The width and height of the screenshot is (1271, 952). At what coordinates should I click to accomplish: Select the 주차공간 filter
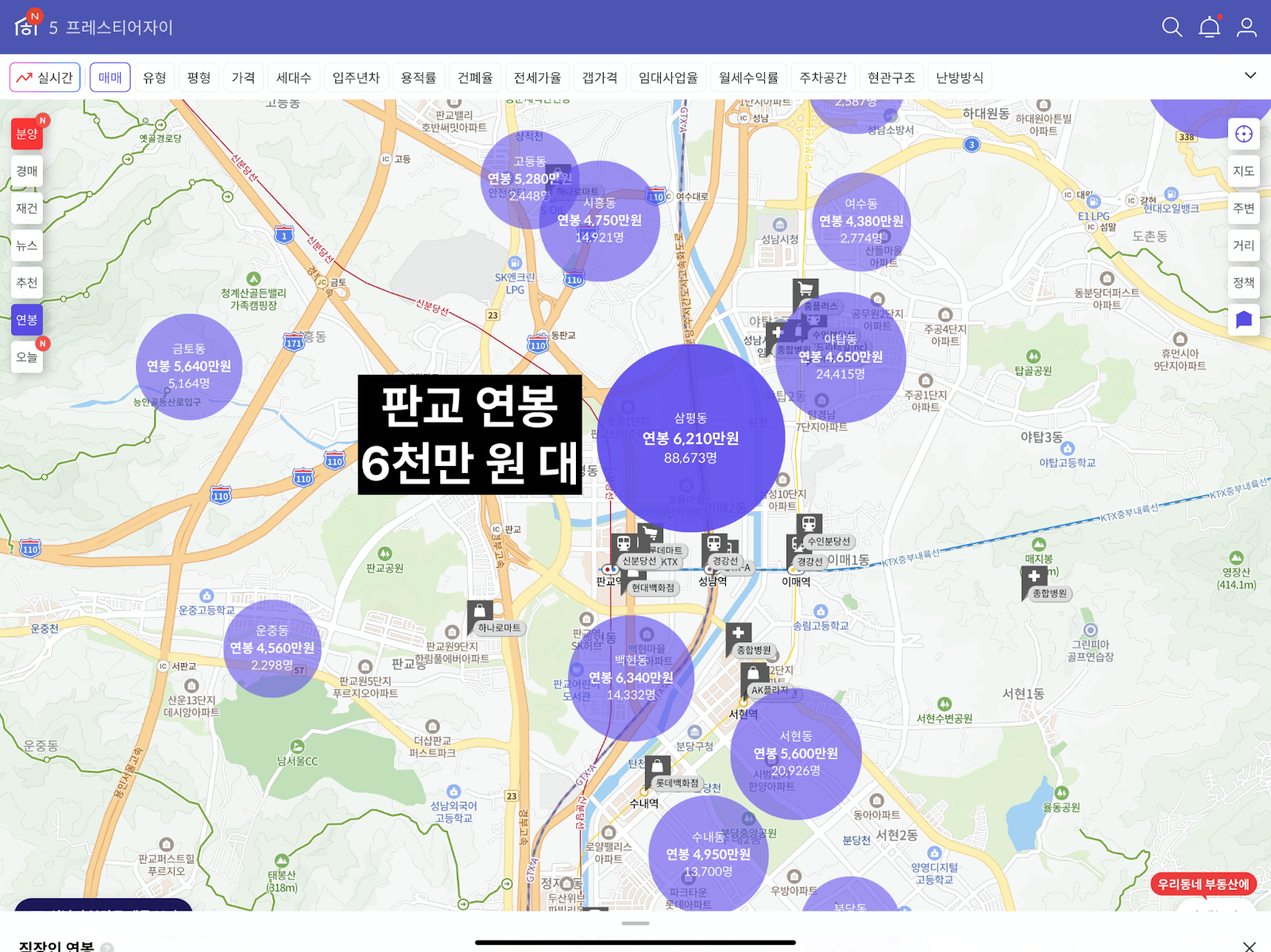[823, 77]
